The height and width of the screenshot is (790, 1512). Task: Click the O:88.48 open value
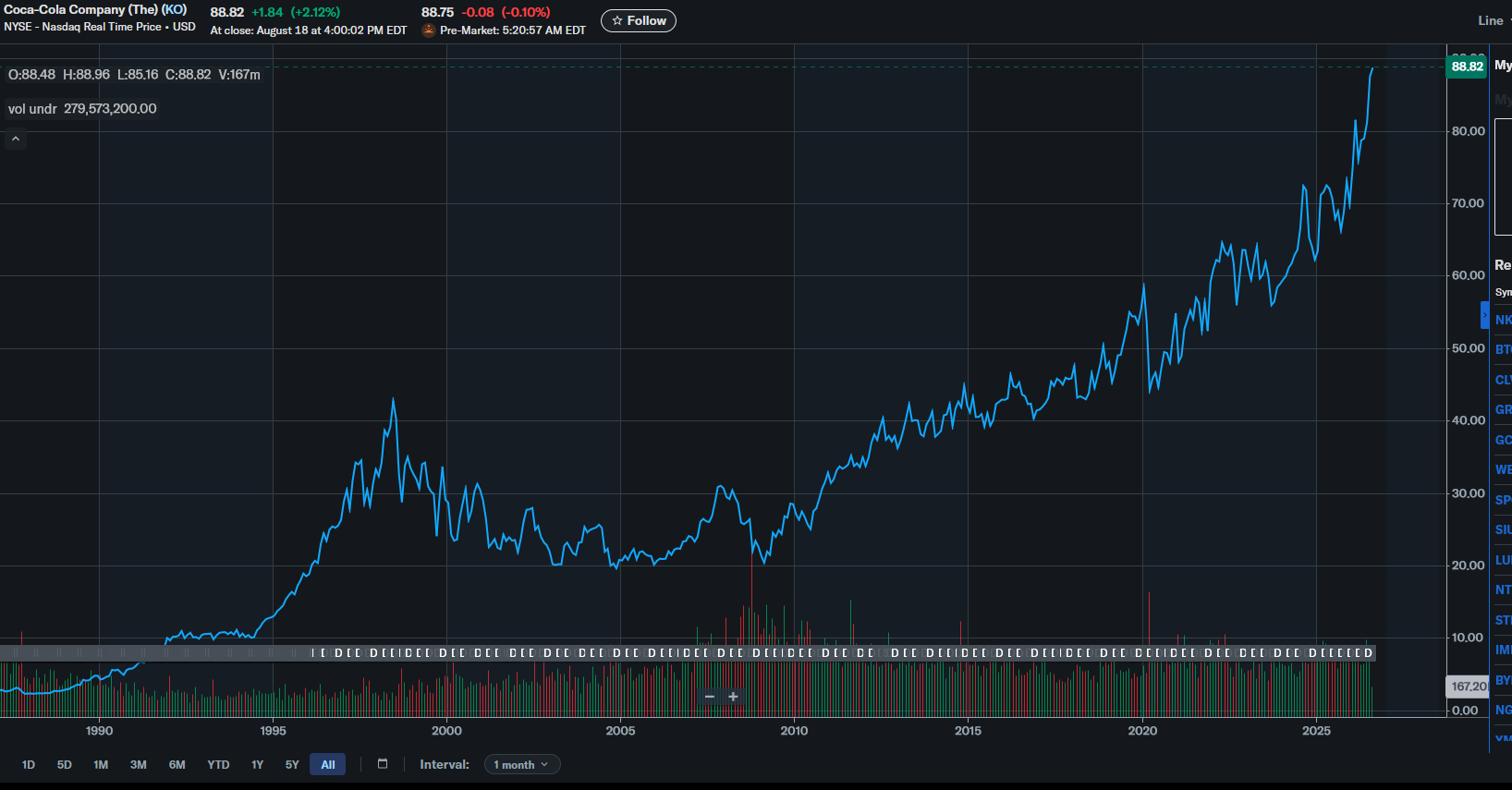click(x=31, y=74)
